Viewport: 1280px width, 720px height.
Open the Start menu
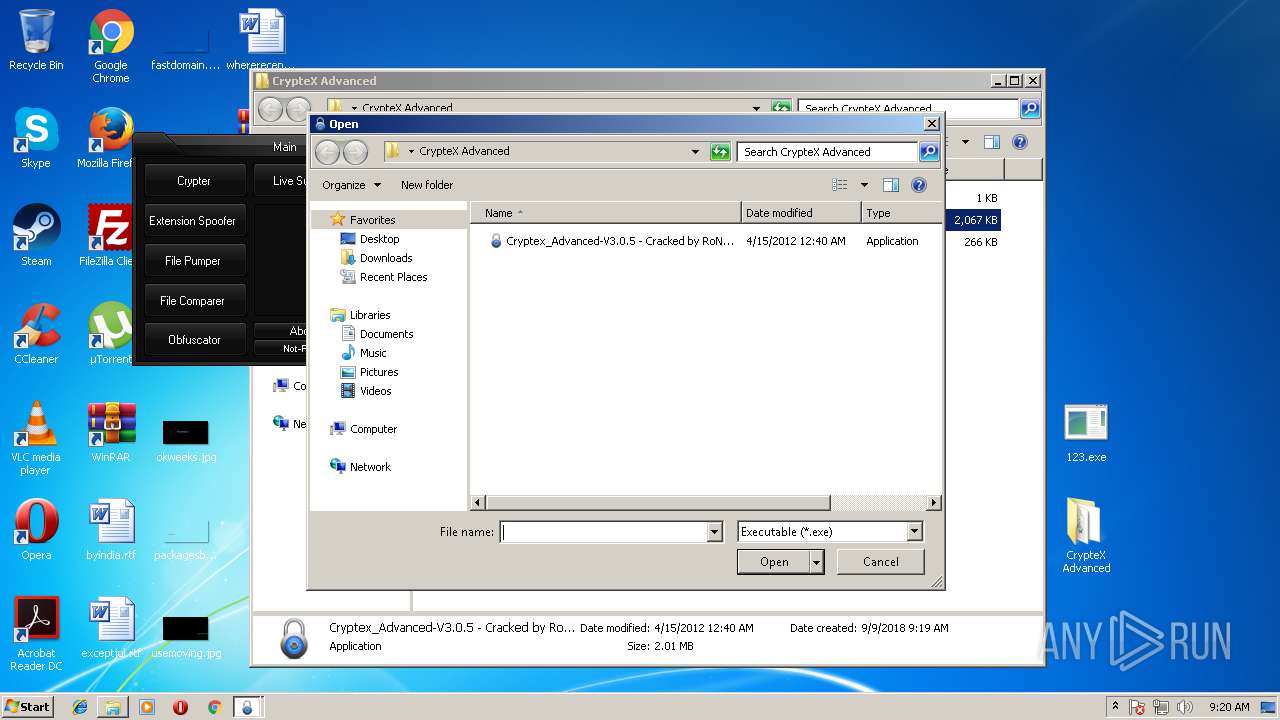point(28,707)
